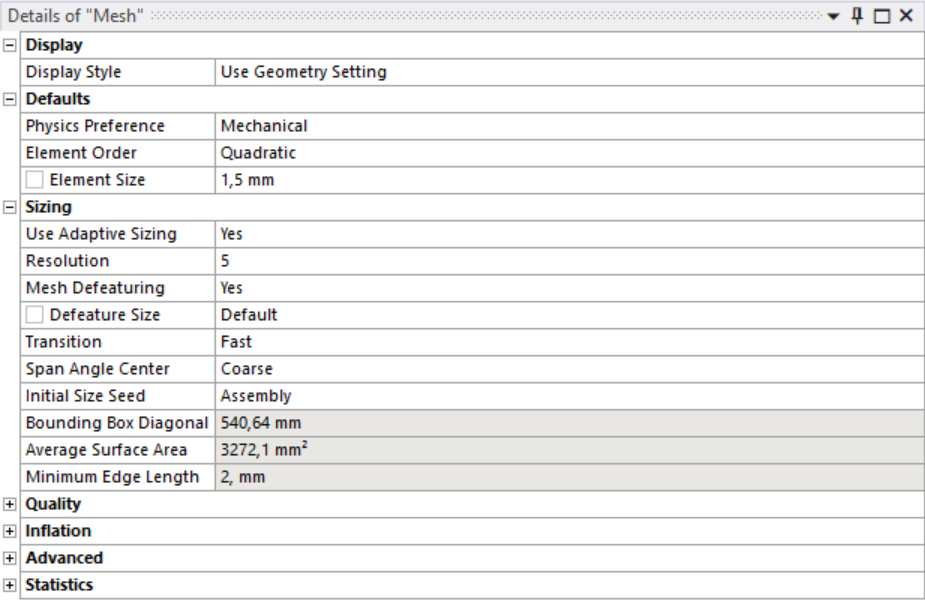Enable the Element Size checkbox
The height and width of the screenshot is (609, 925).
[x=34, y=181]
